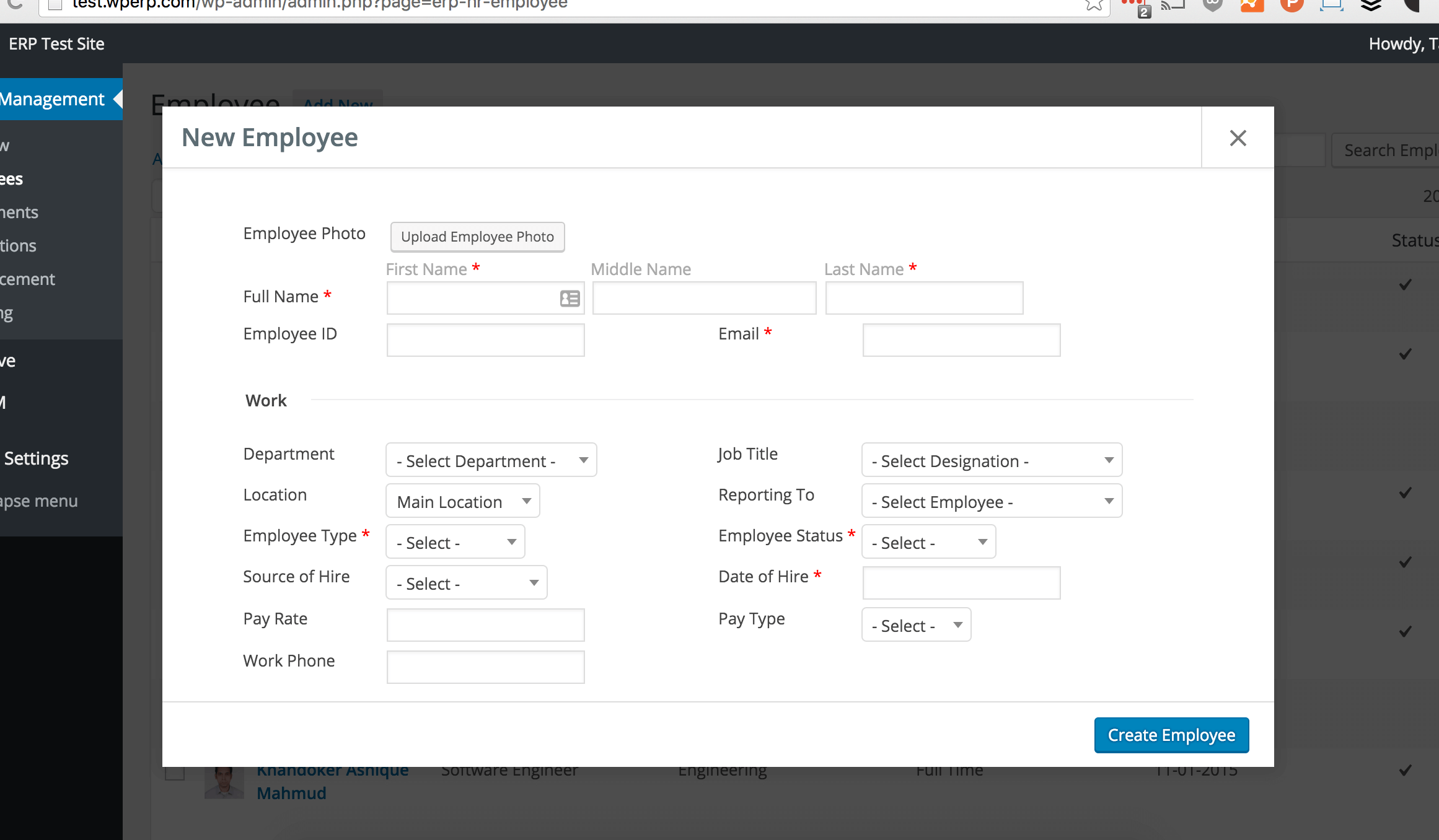Click the Product Hunt extension icon
This screenshot has height=840, width=1439.
click(x=1292, y=5)
